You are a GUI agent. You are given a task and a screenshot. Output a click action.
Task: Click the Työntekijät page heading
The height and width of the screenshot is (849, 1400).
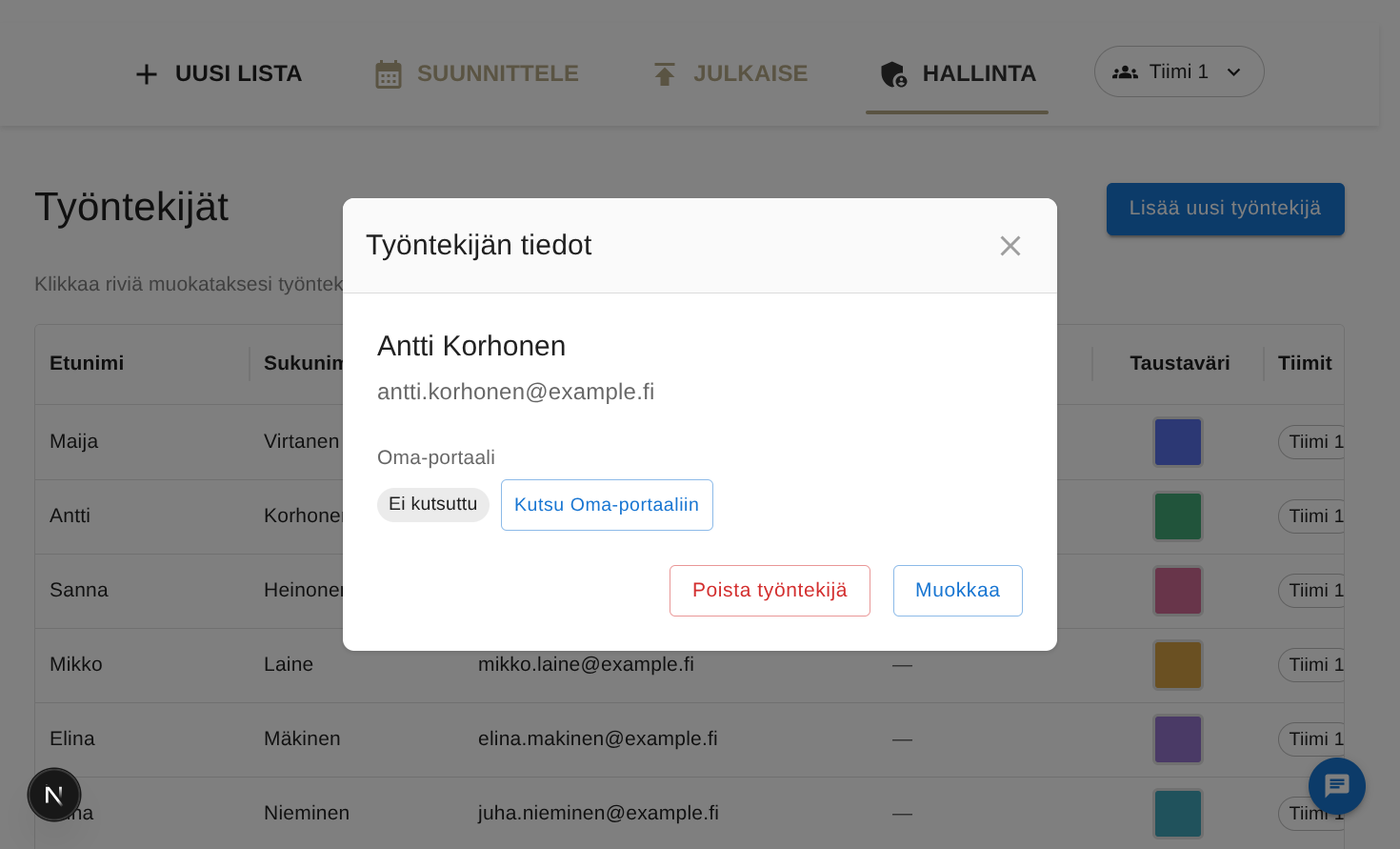131,207
